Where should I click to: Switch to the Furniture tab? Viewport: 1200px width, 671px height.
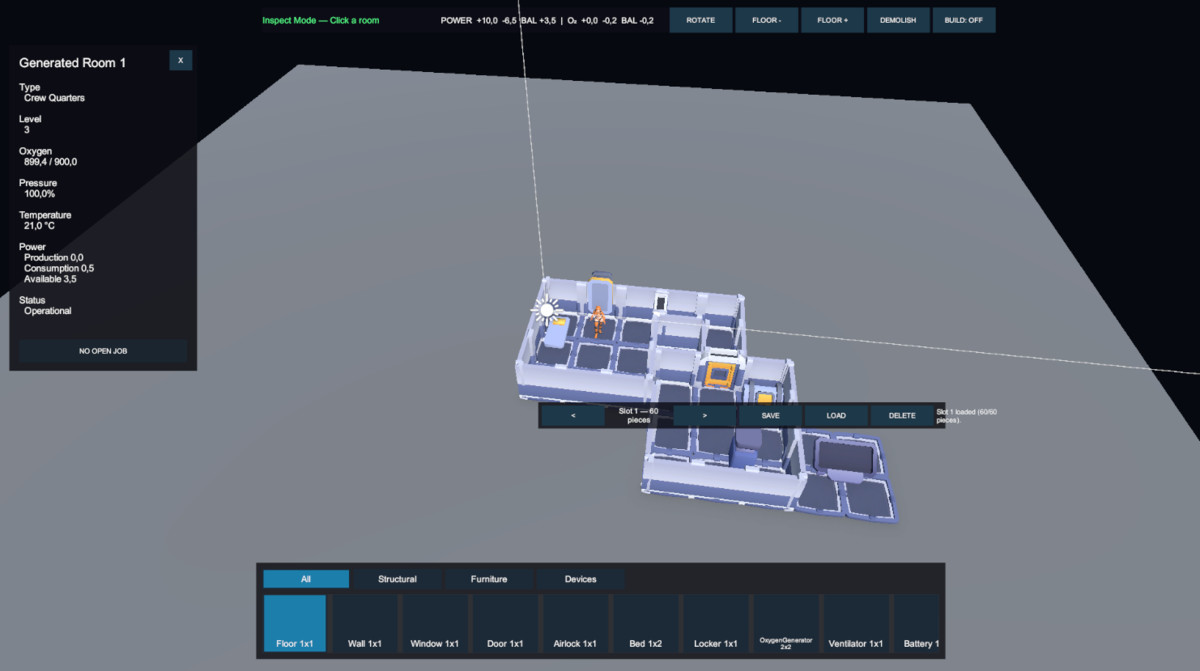point(488,579)
